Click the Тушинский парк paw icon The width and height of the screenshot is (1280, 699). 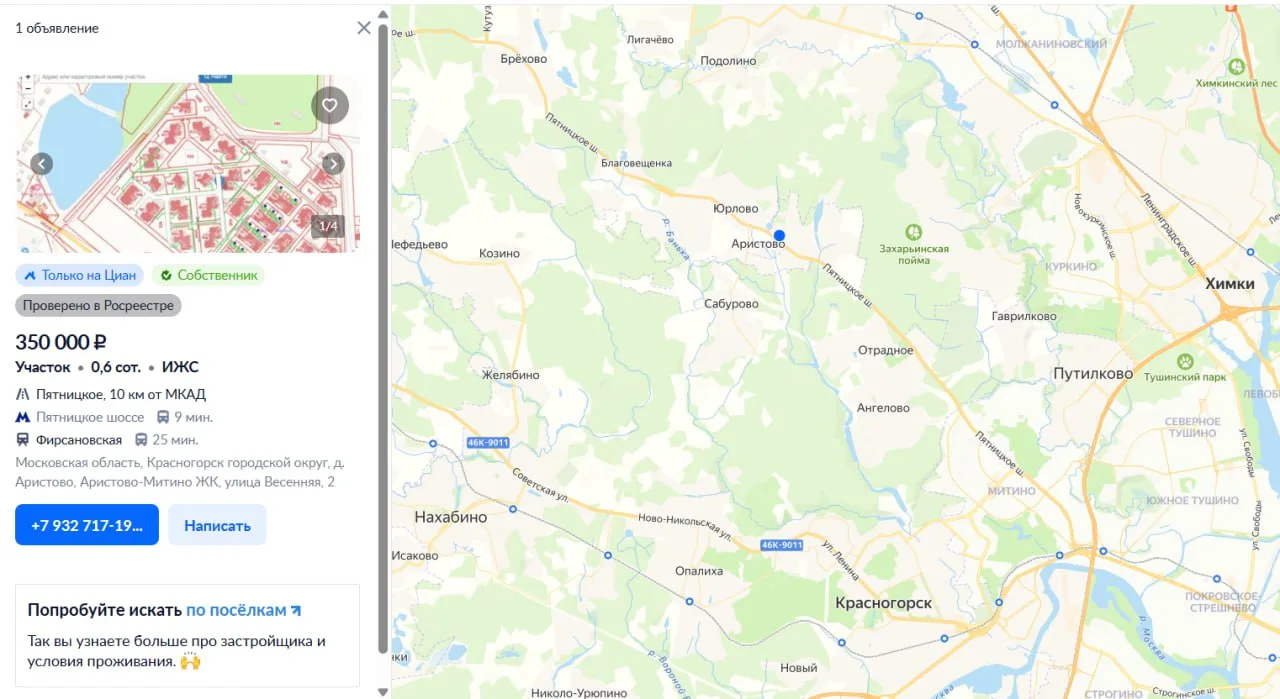(1186, 360)
